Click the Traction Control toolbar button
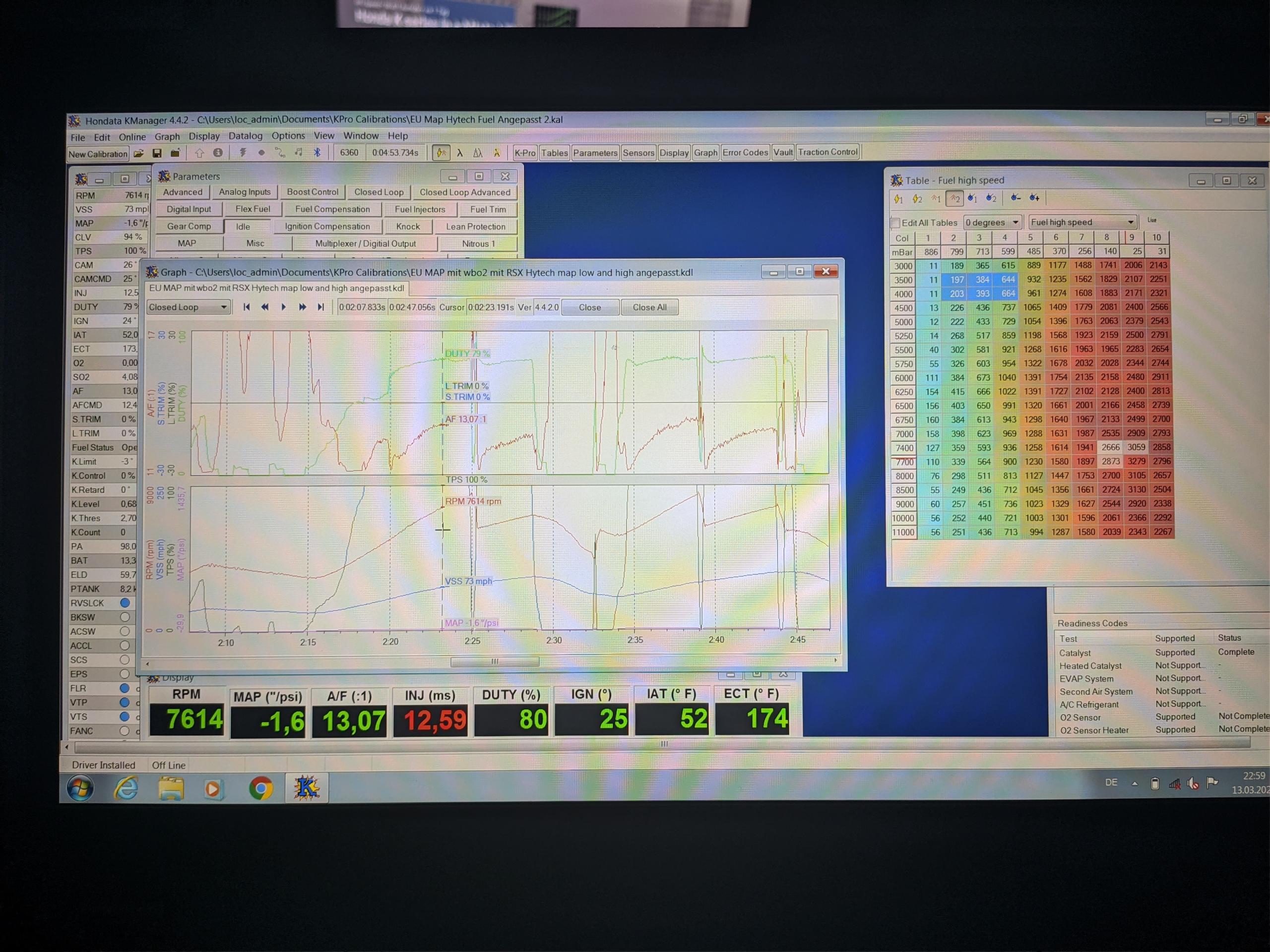The image size is (1270, 952). point(827,152)
